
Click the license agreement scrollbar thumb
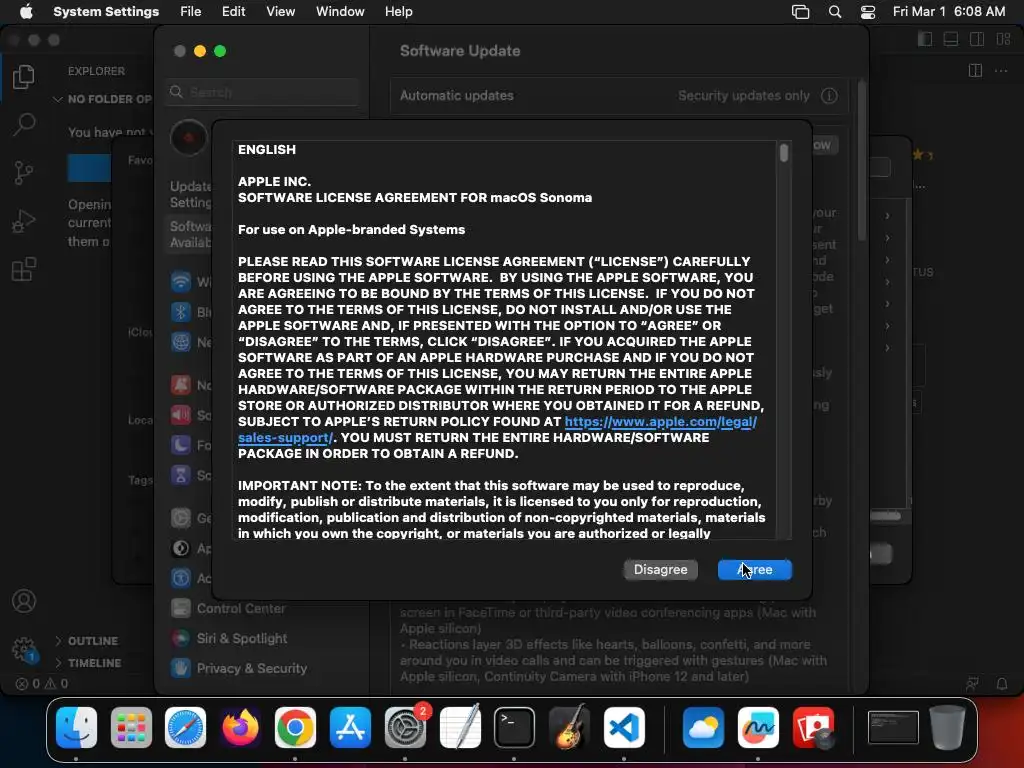784,153
